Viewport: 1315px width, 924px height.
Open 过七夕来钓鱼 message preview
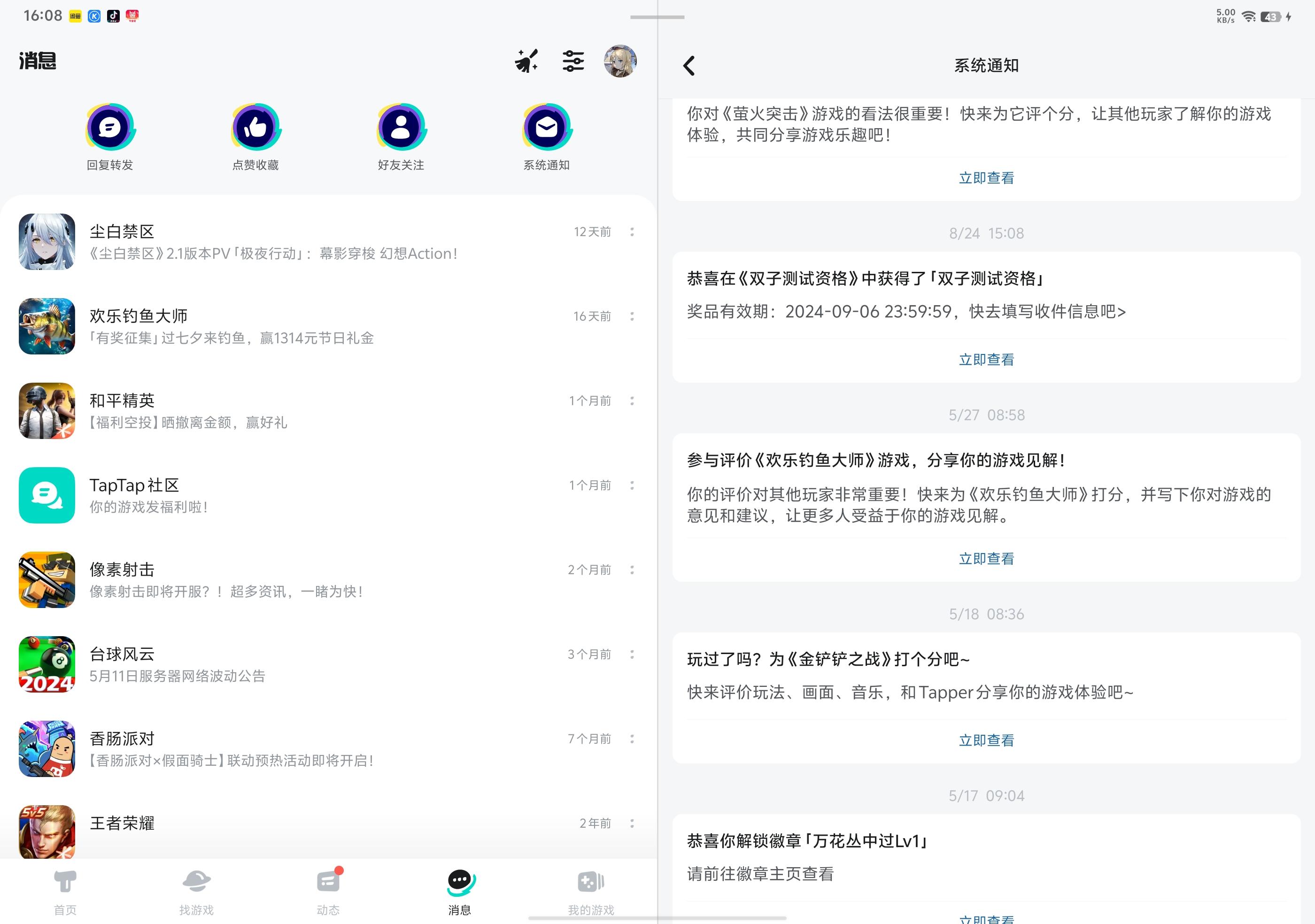pos(232,339)
